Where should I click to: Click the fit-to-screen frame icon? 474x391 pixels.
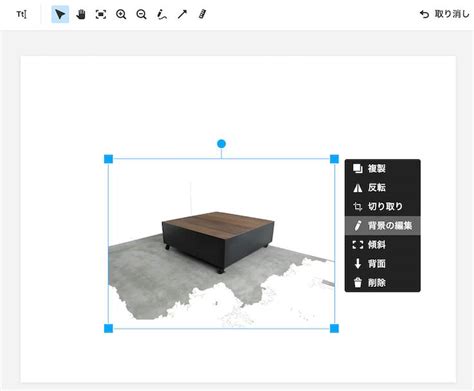click(101, 14)
